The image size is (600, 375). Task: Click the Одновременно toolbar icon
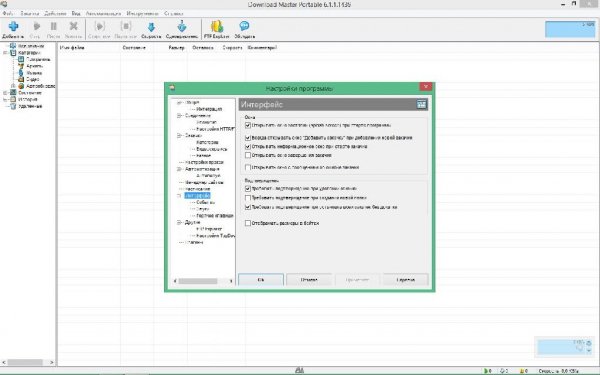(182, 26)
